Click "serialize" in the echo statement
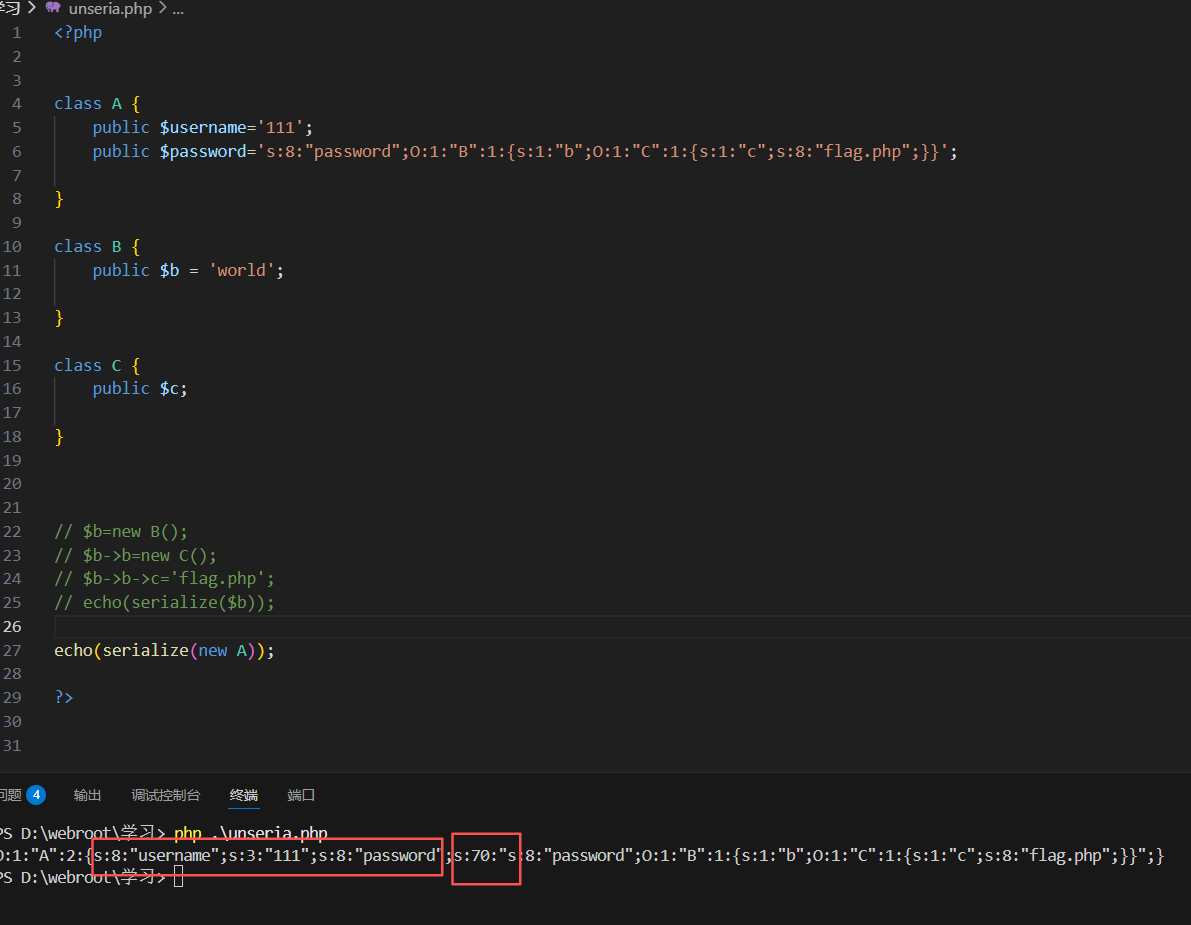 pyautogui.click(x=145, y=651)
